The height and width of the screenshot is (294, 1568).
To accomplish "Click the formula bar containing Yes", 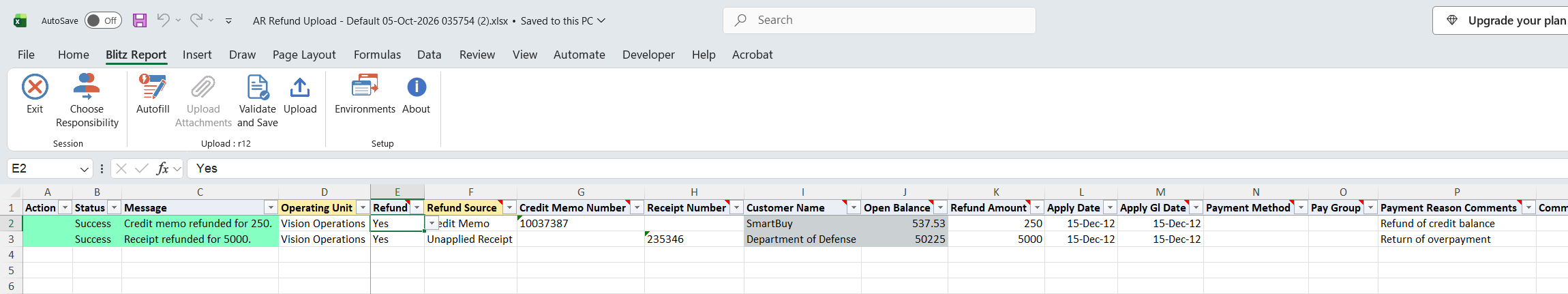I will click(877, 168).
